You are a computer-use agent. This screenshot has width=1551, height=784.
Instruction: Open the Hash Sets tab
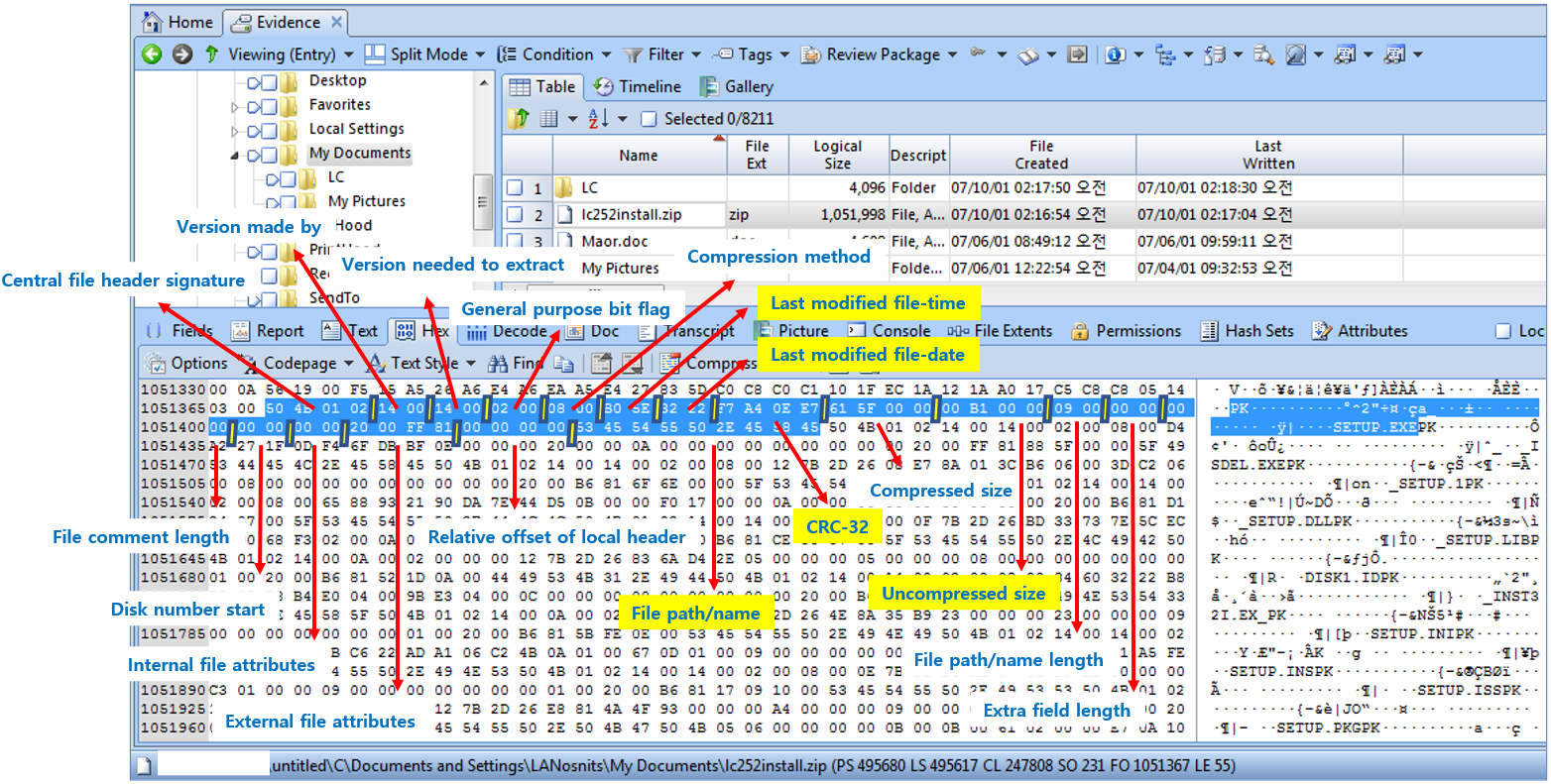point(1247,331)
